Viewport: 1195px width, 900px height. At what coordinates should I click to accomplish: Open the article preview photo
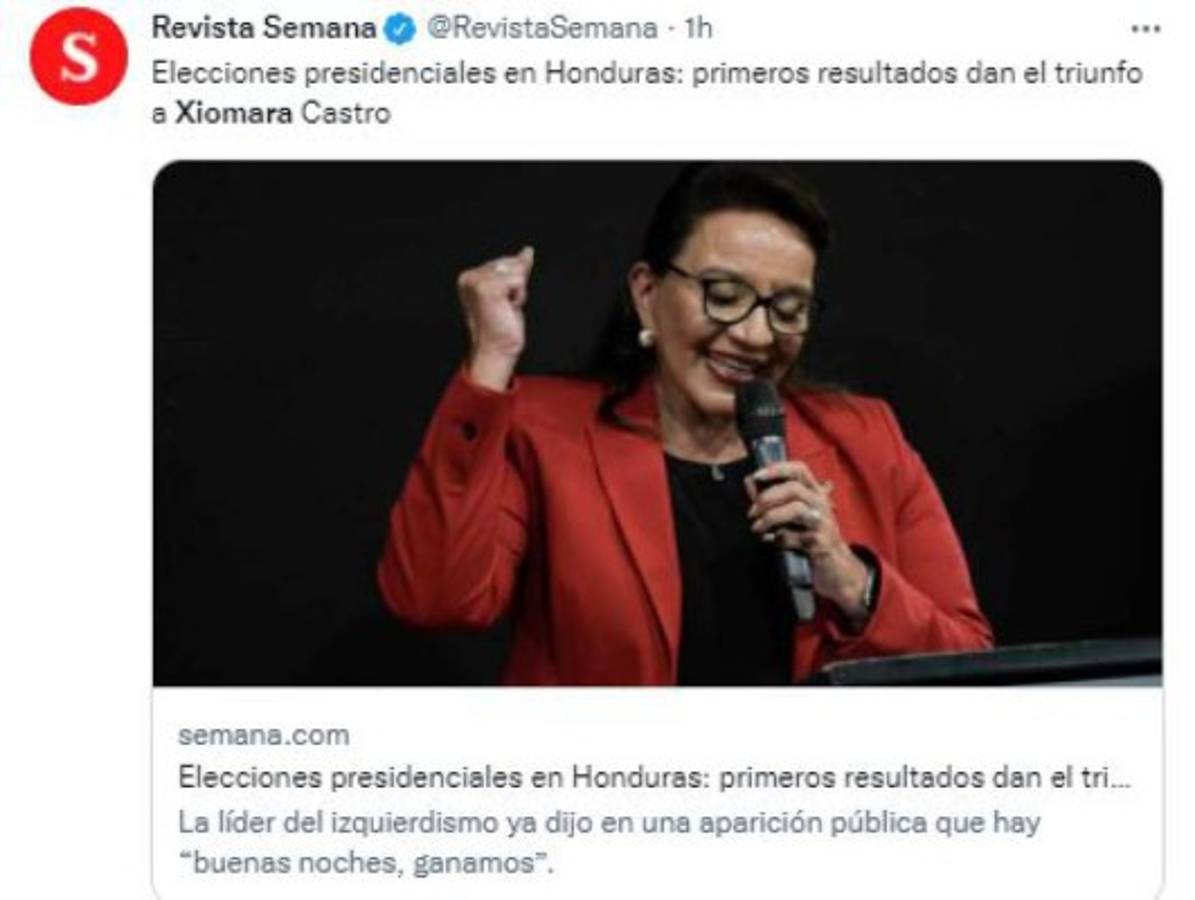[657, 423]
